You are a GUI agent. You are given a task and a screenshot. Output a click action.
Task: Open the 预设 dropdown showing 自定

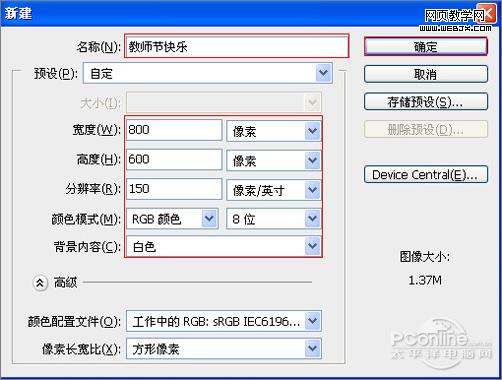click(208, 73)
